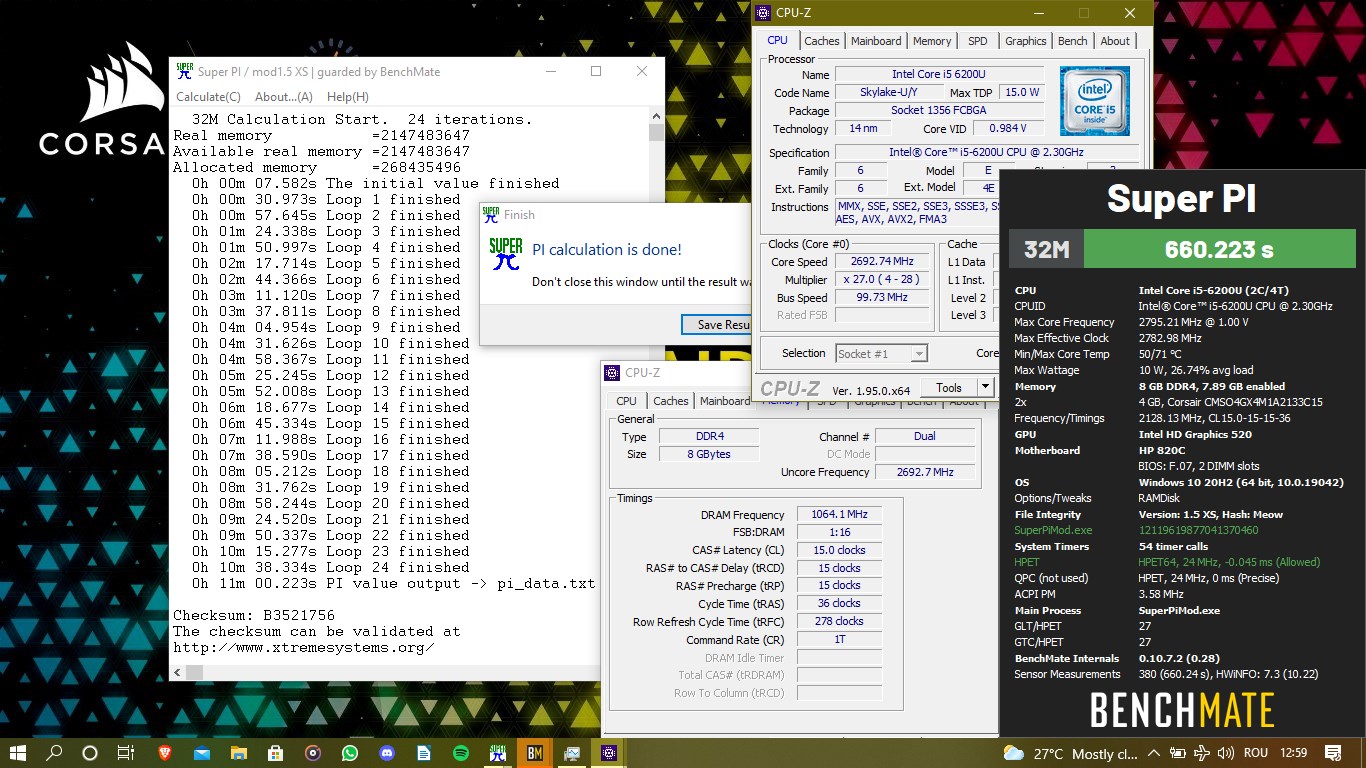Open the Calculate(C) menu in Super PI
Image resolution: width=1366 pixels, height=768 pixels.
pos(208,97)
